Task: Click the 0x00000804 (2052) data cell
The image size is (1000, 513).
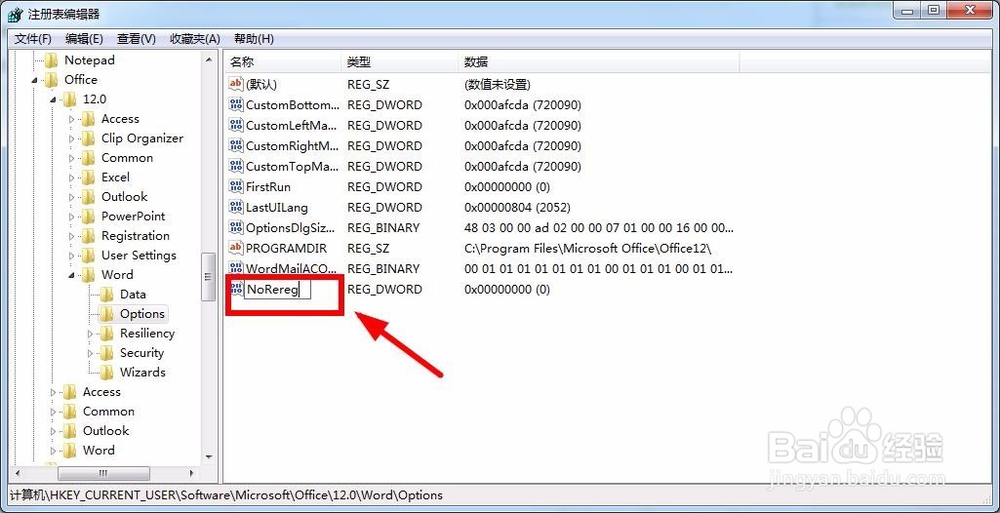Action: (517, 207)
